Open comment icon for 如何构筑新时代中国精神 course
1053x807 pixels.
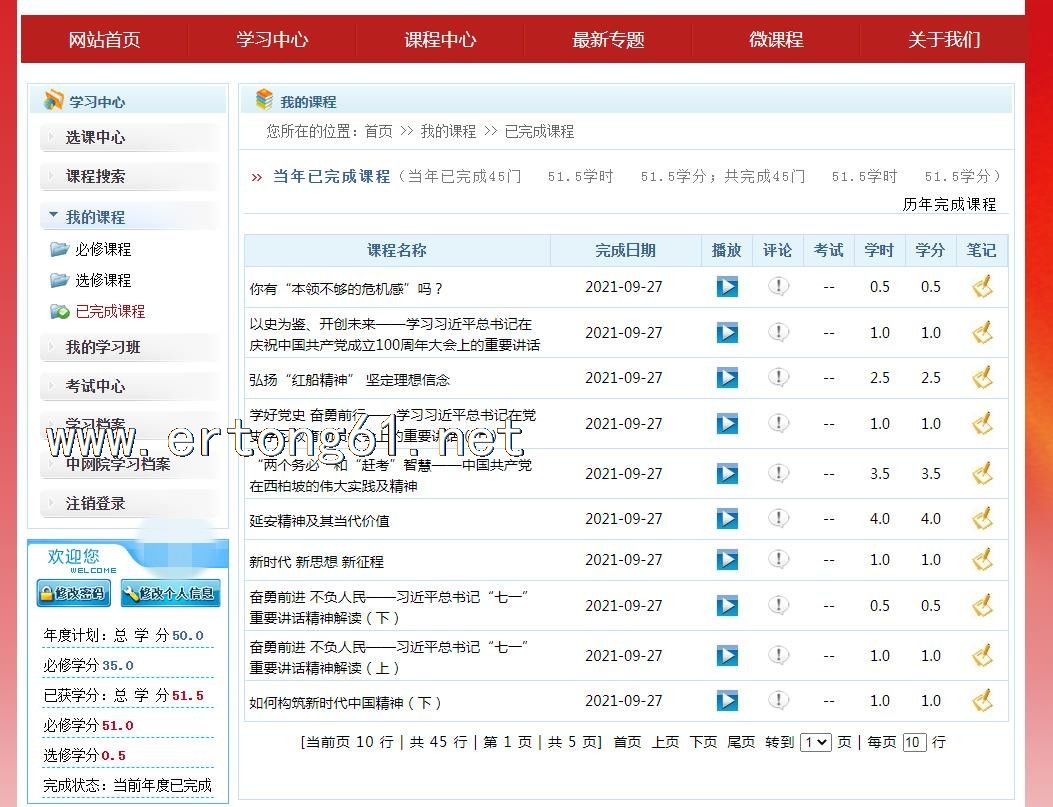778,701
